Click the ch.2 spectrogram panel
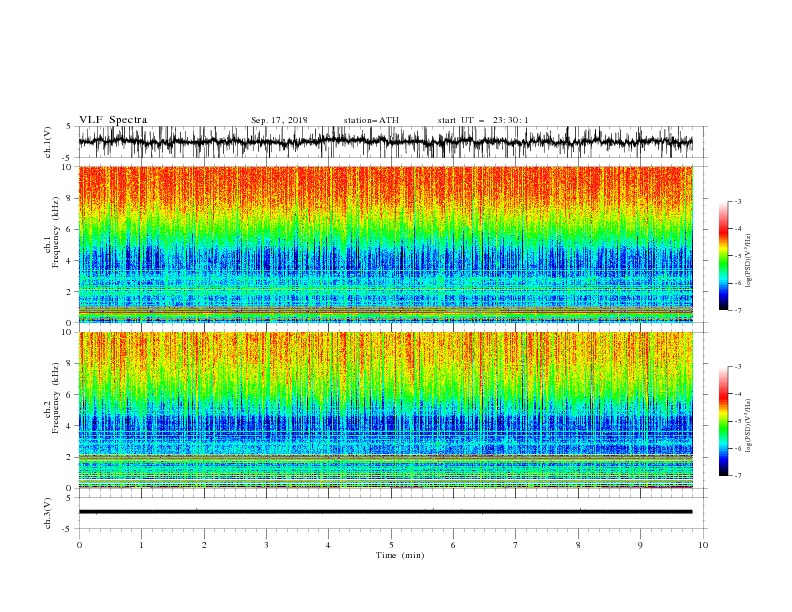Image resolution: width=792 pixels, height=612 pixels. click(385, 410)
